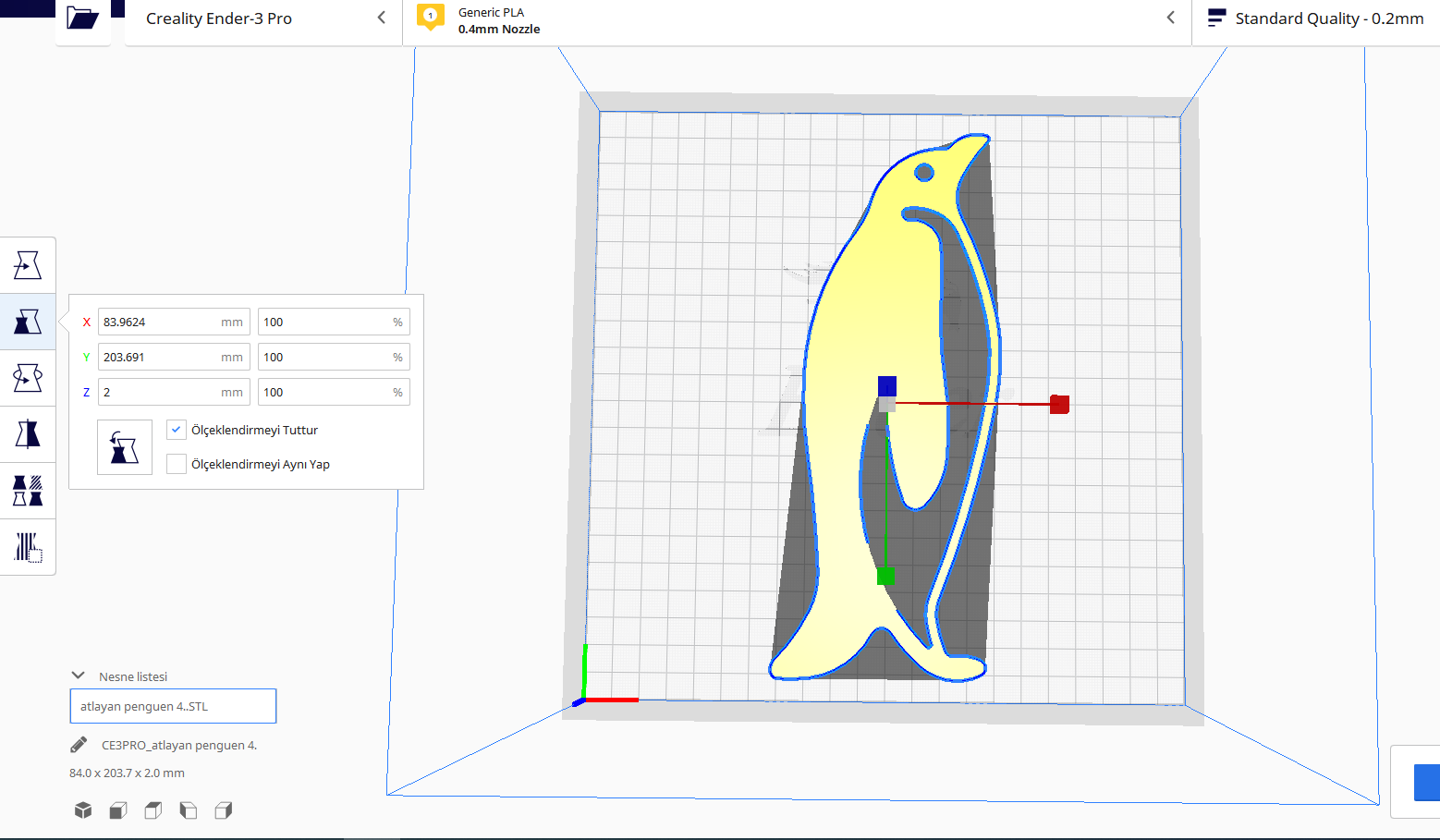Viewport: 1440px width, 840px height.
Task: Click the Z size field 2 mm
Action: point(174,392)
